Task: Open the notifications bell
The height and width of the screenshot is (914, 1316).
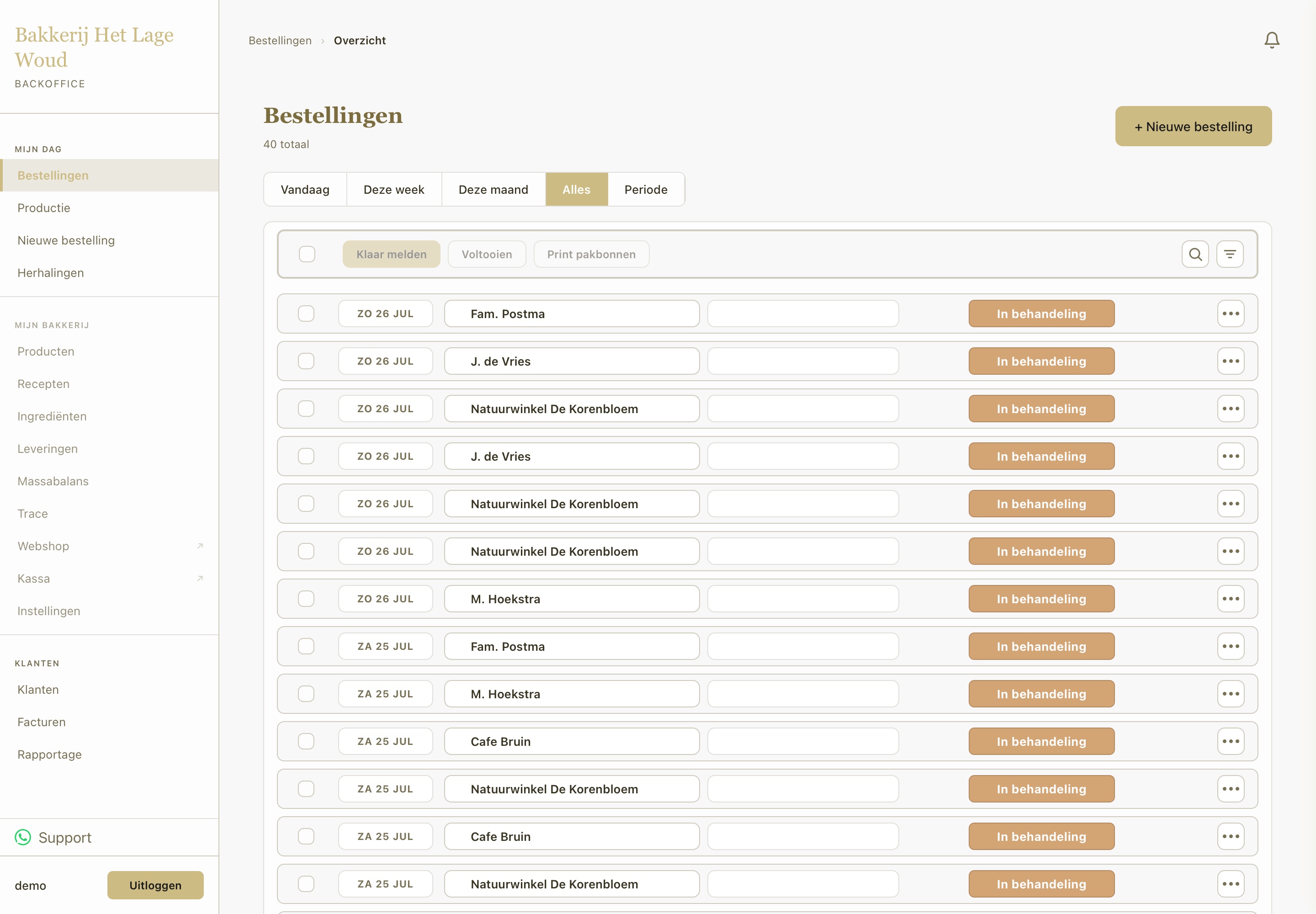Action: coord(1271,40)
